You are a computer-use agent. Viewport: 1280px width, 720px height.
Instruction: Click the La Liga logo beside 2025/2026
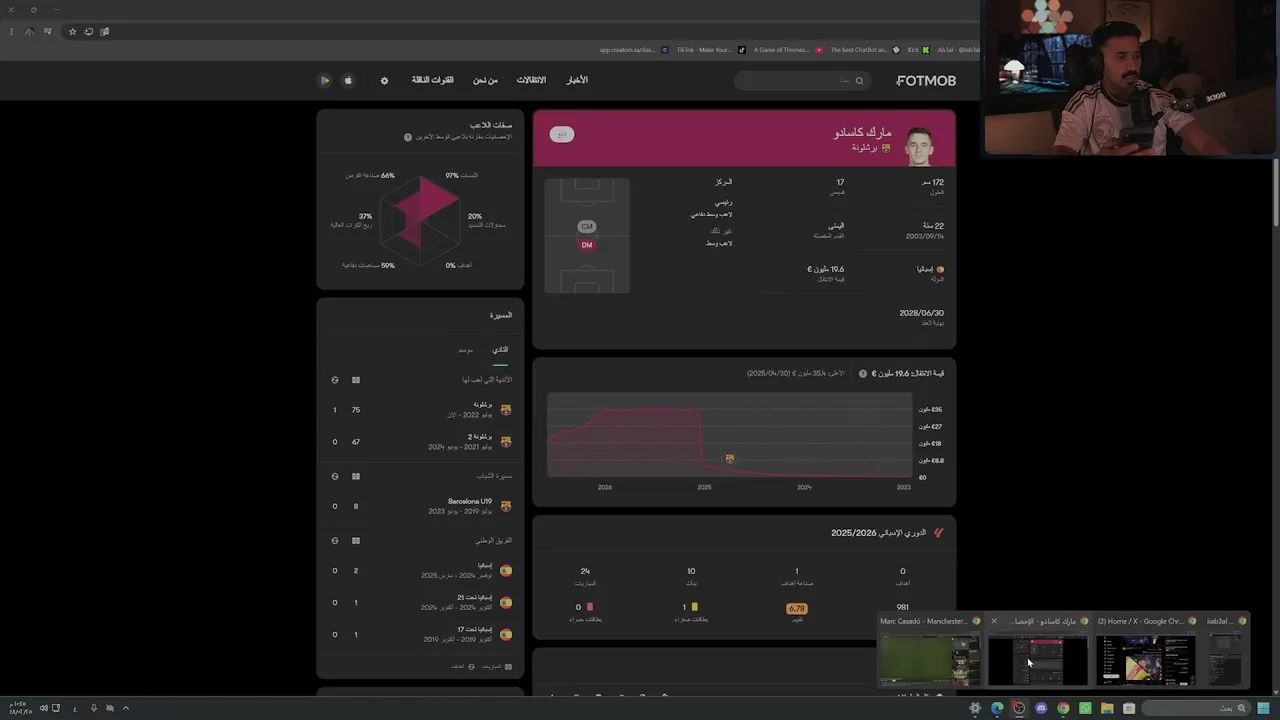coord(938,533)
